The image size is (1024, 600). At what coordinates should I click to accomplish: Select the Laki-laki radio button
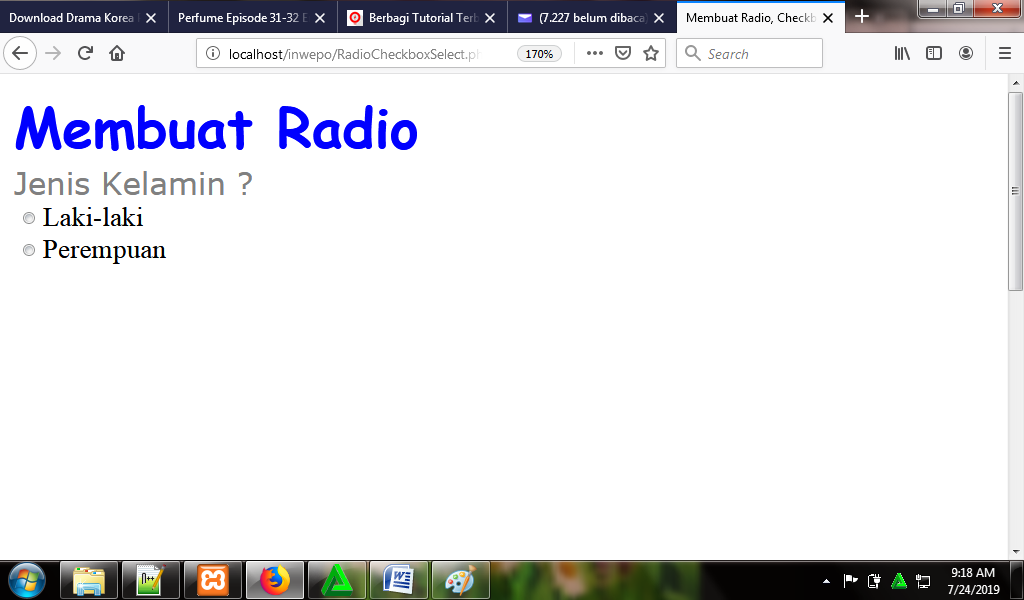click(29, 218)
